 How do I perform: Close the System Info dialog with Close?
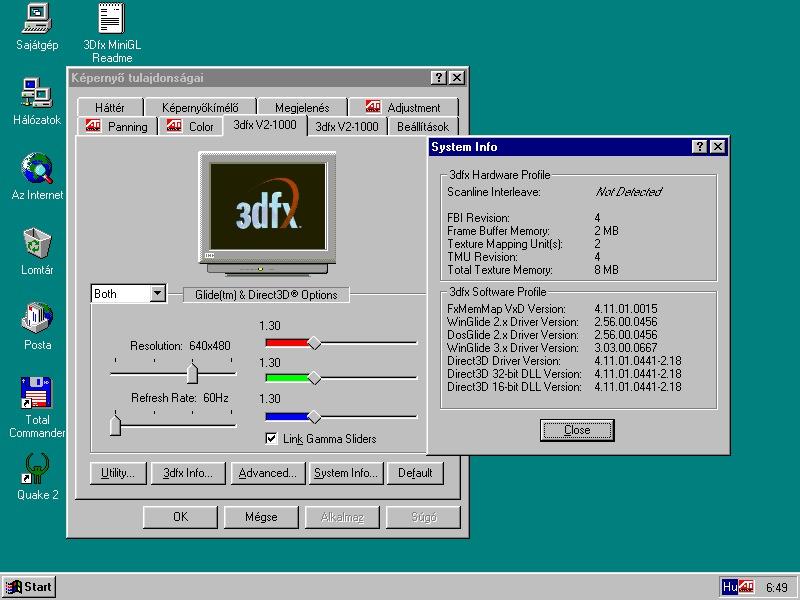[x=577, y=430]
